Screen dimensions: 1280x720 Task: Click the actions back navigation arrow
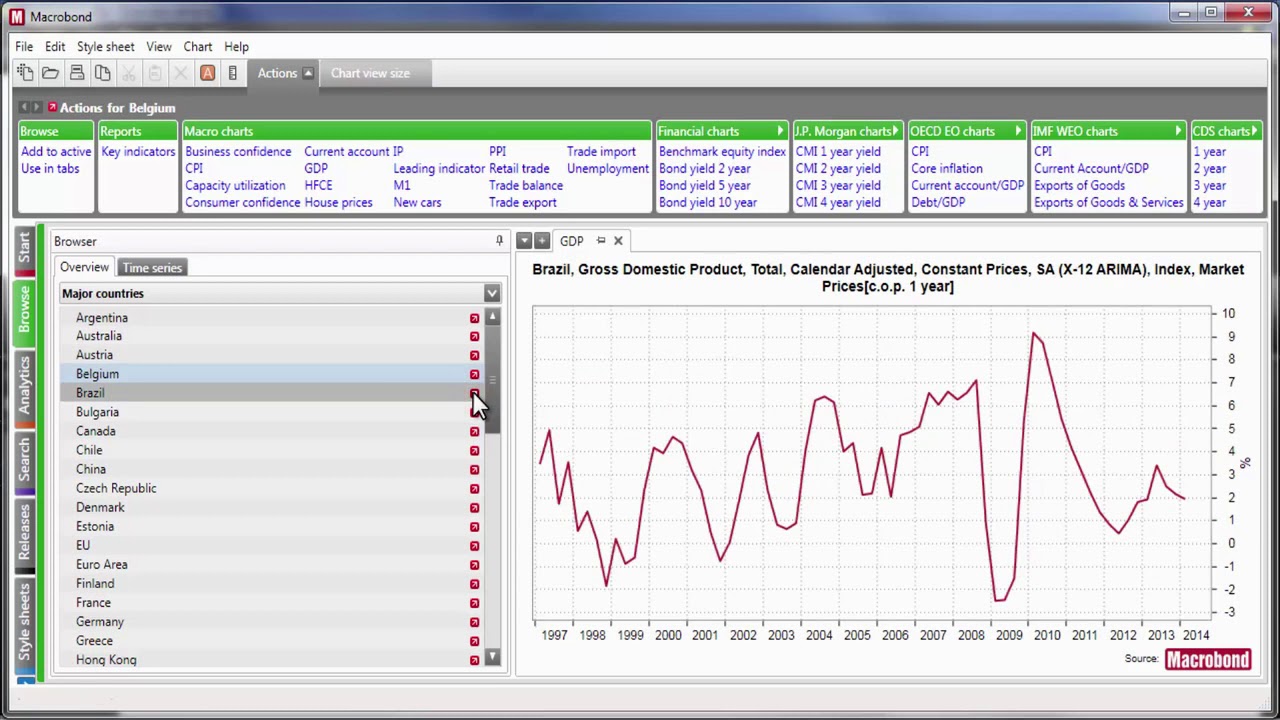[x=24, y=108]
